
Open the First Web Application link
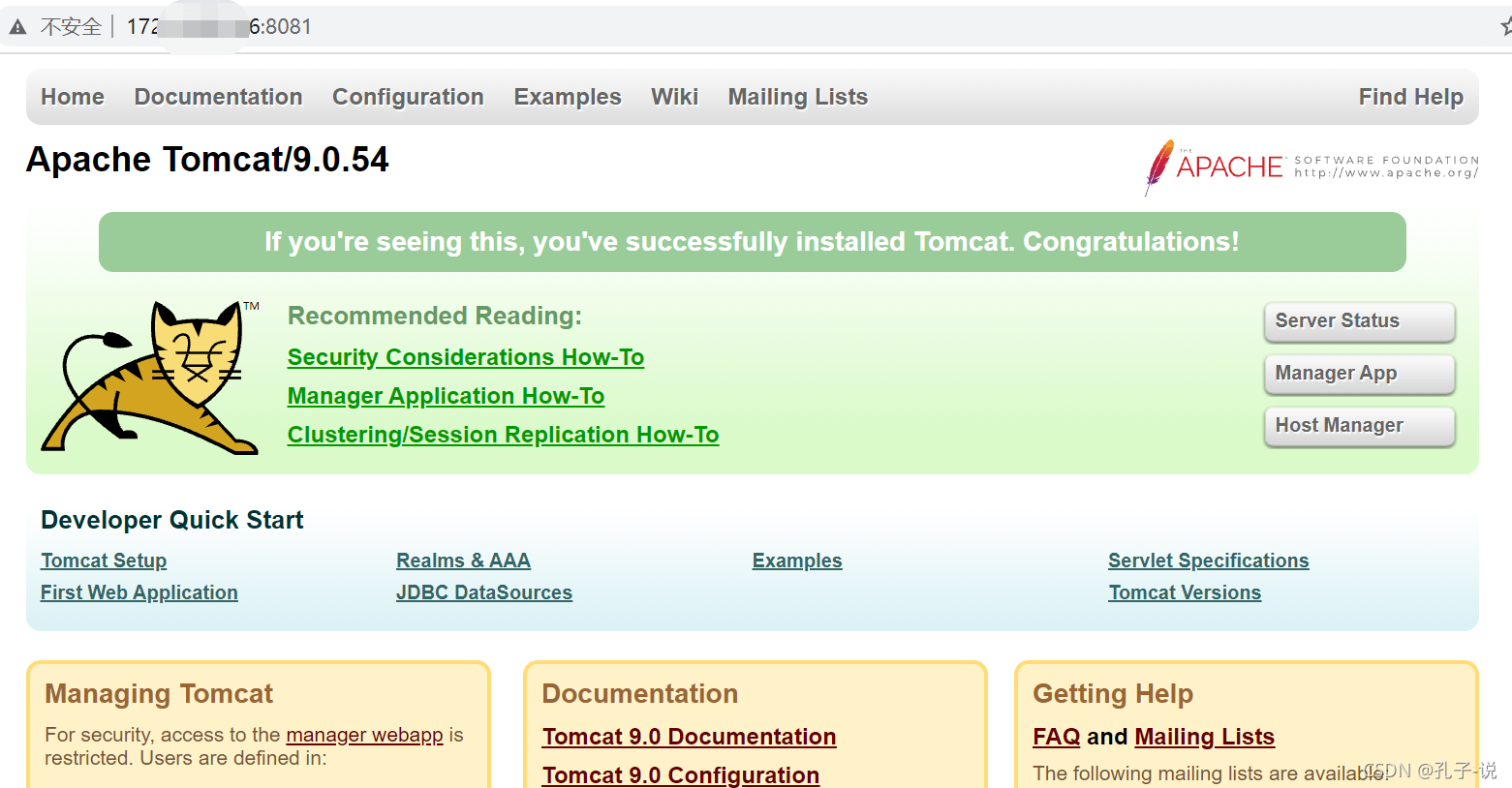tap(139, 592)
